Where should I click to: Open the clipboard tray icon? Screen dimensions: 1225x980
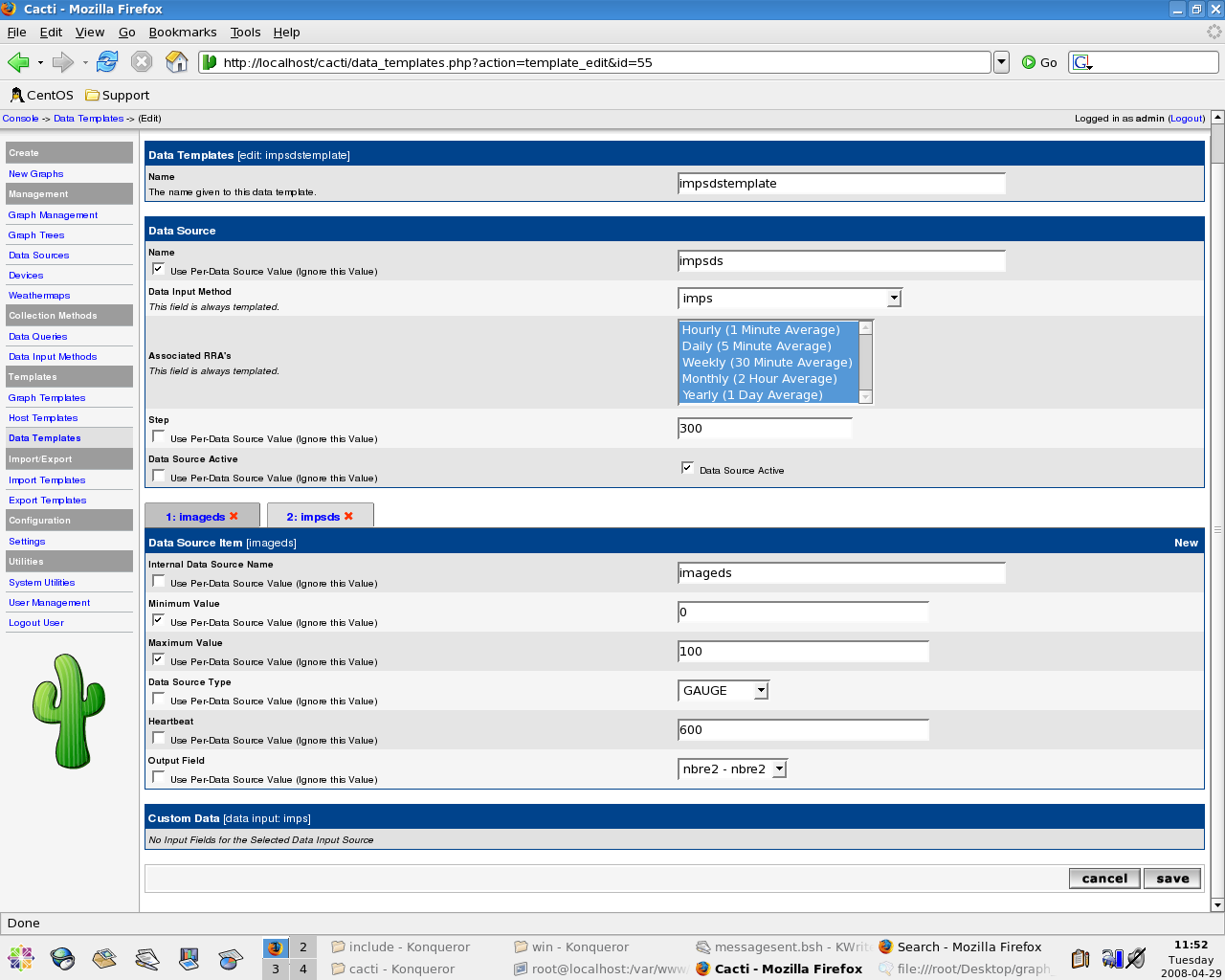pyautogui.click(x=1080, y=958)
